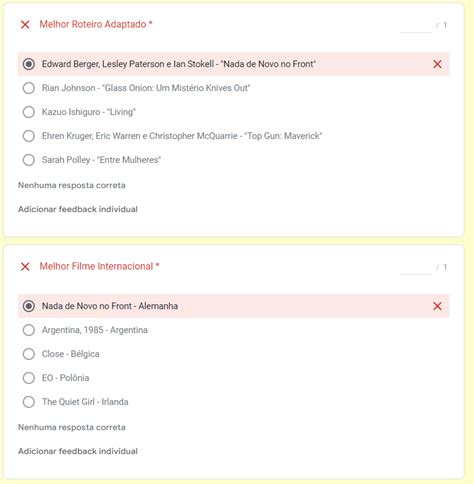Select the Rian Johnson Glass Onion option
This screenshot has height=484, width=474.
29,88
